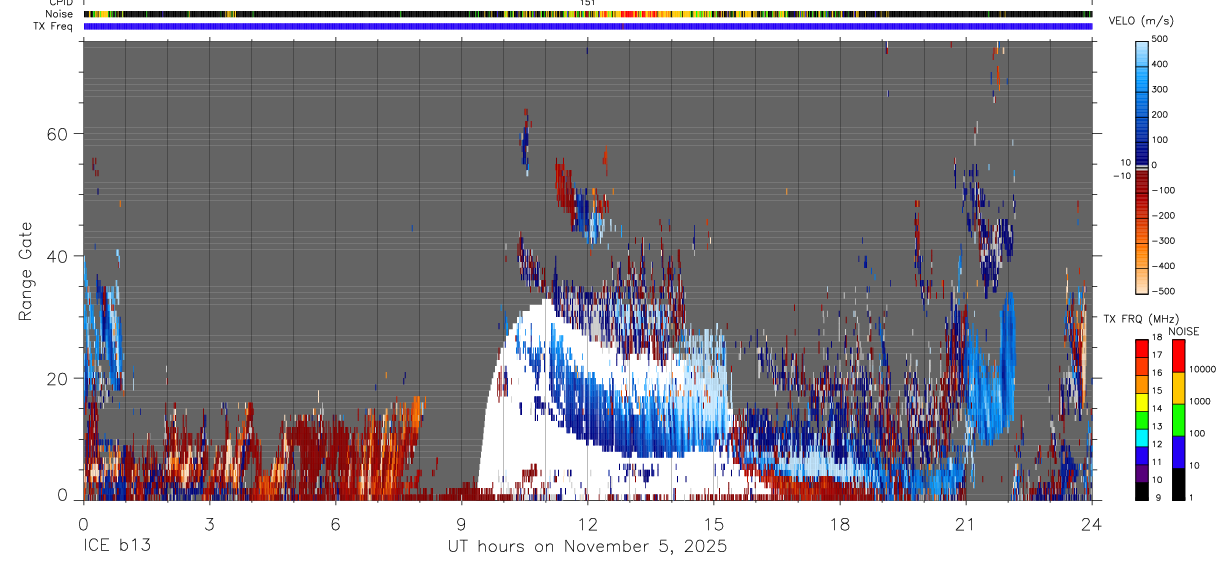The image size is (1228, 567).
Task: Click the 200 label on velocity scale
Action: click(1161, 114)
